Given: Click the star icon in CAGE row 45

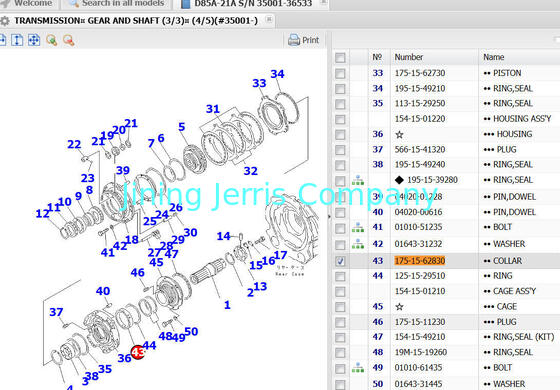Looking at the screenshot, I should (x=400, y=307).
